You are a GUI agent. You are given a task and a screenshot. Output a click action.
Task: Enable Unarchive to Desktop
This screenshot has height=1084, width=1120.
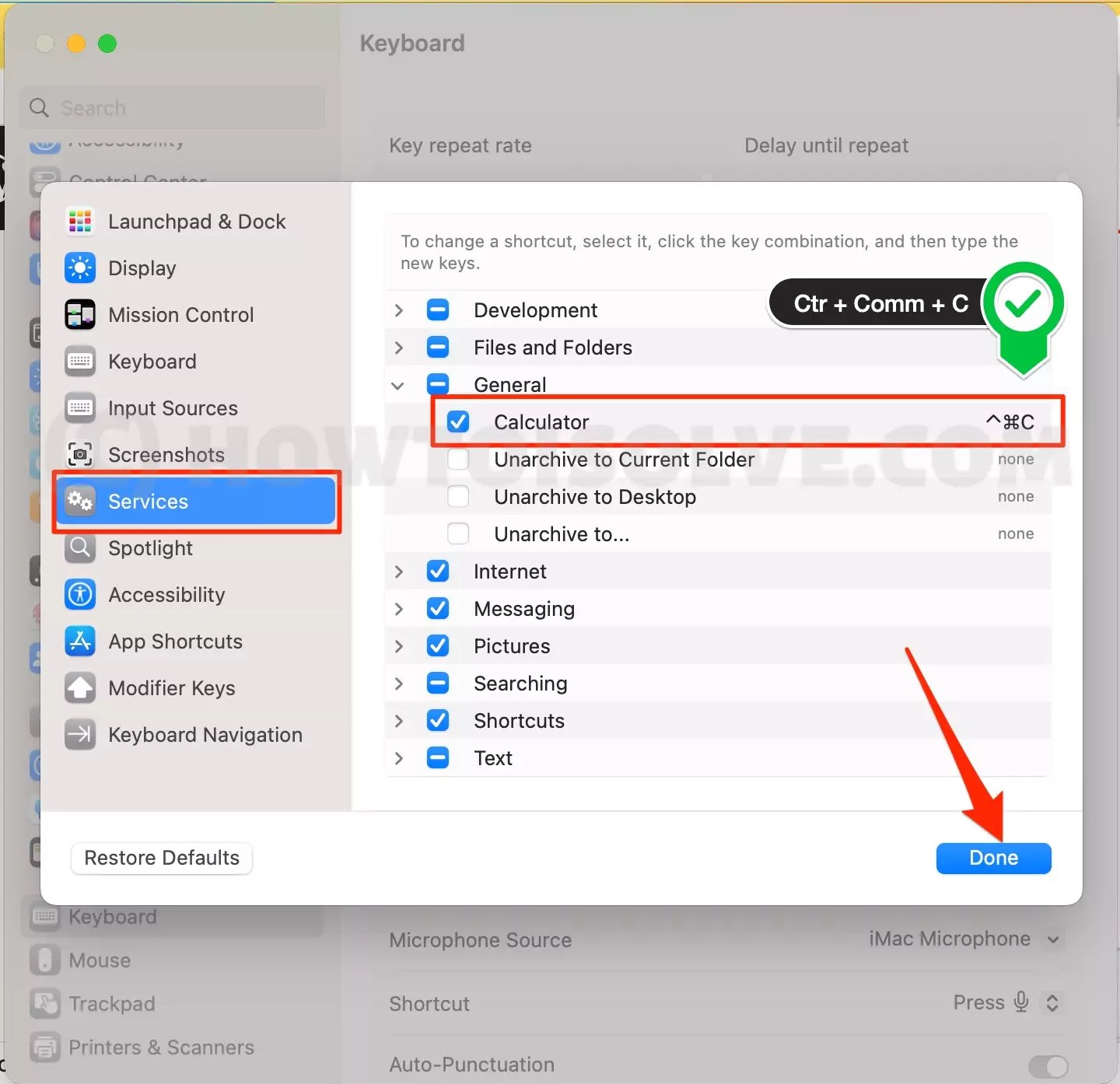(458, 496)
